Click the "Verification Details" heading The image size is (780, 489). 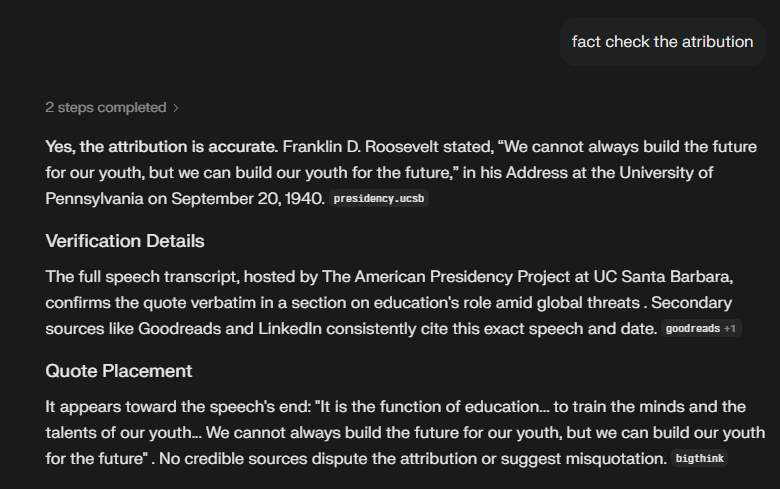click(125, 241)
